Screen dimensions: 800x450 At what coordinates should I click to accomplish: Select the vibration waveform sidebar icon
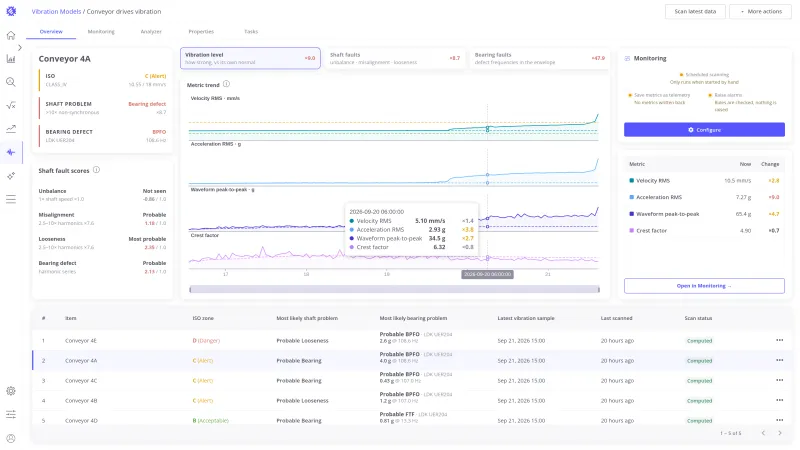tap(11, 152)
